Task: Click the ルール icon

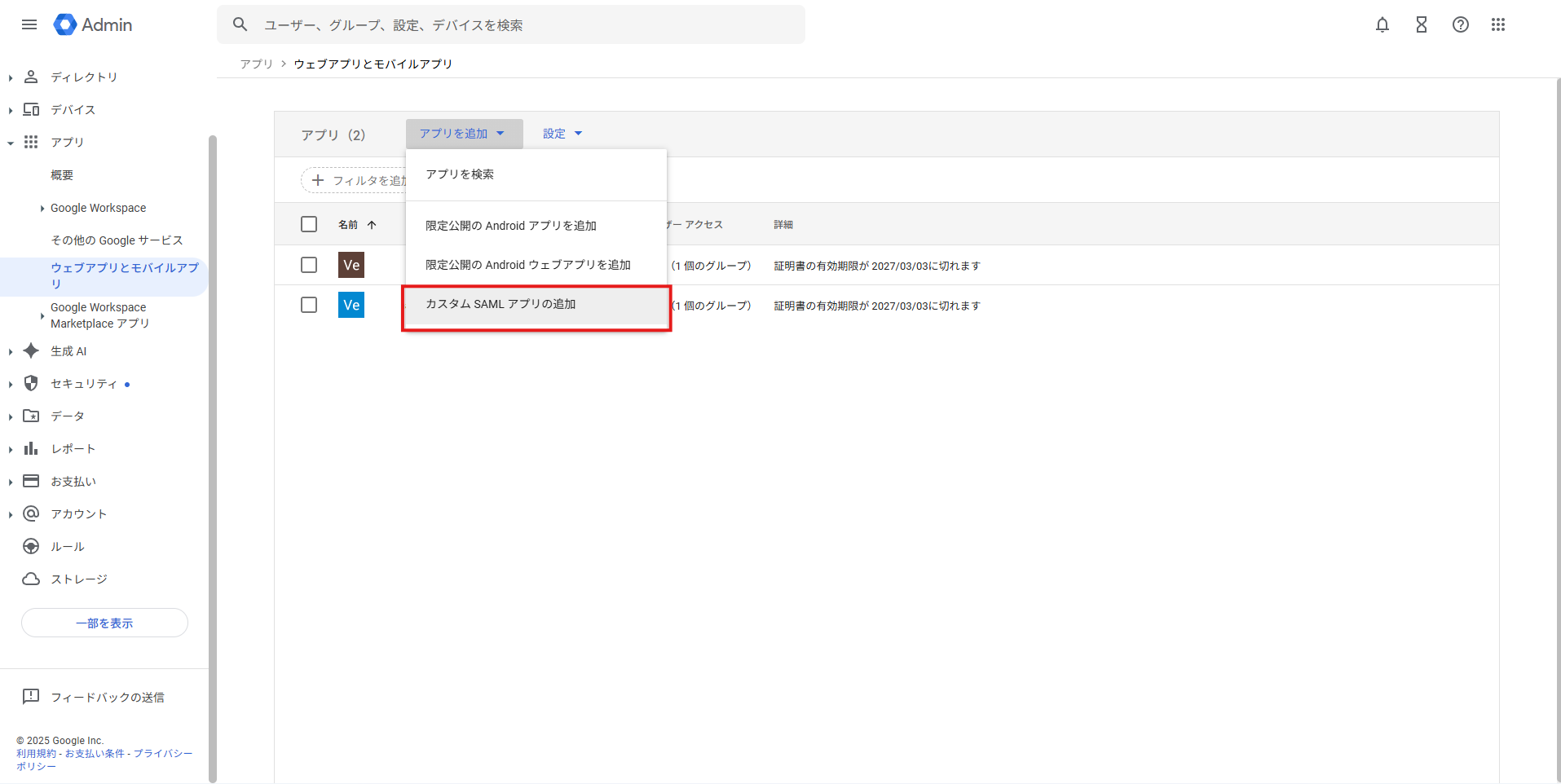Action: 31,546
